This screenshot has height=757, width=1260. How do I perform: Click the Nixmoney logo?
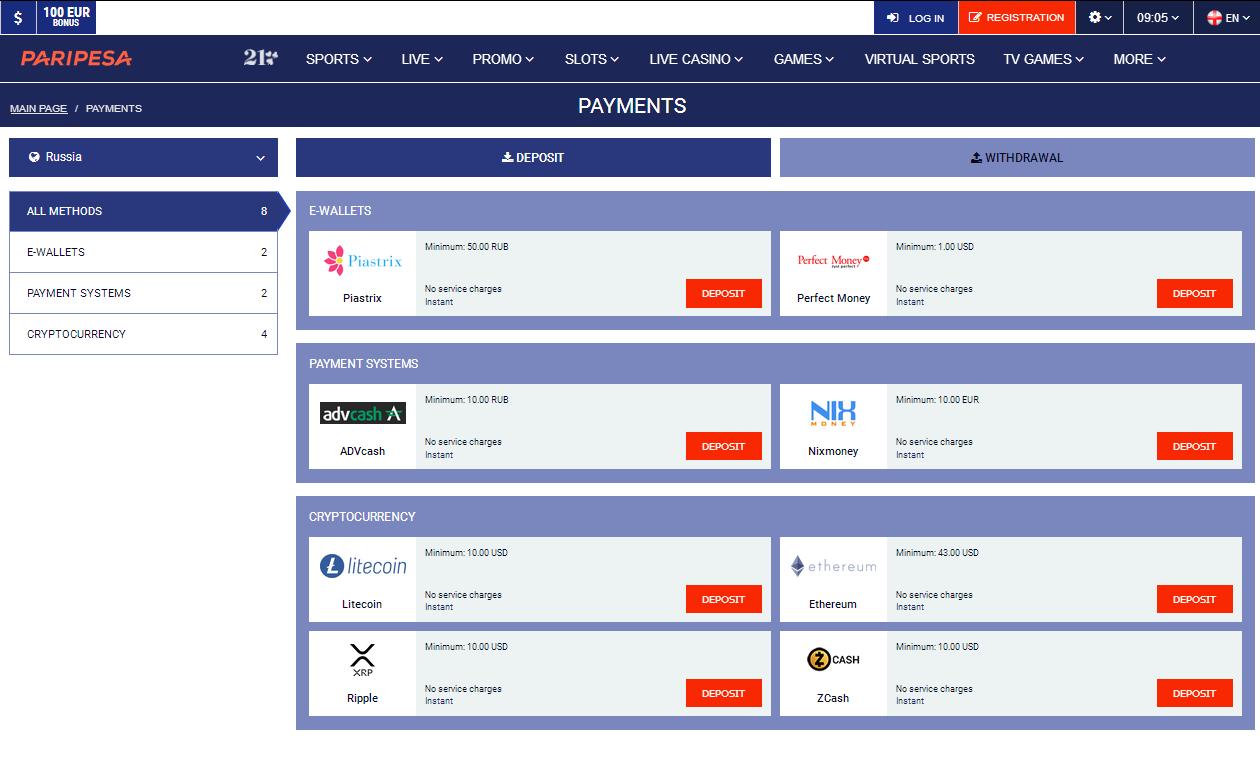[x=833, y=413]
